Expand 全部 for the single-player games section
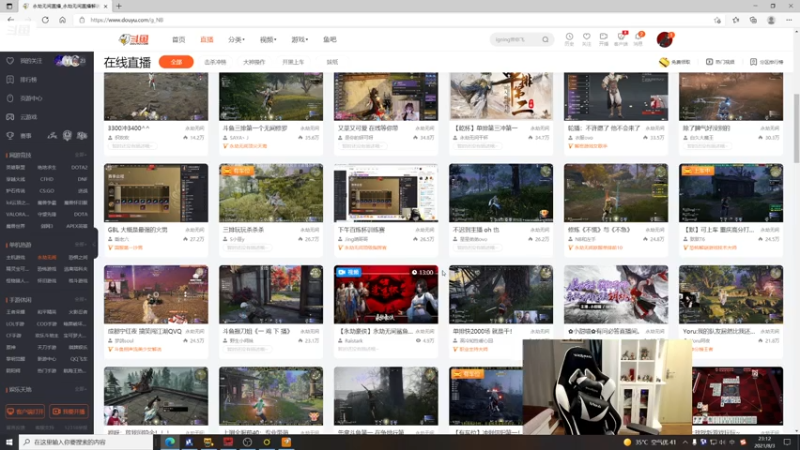 pyautogui.click(x=81, y=245)
